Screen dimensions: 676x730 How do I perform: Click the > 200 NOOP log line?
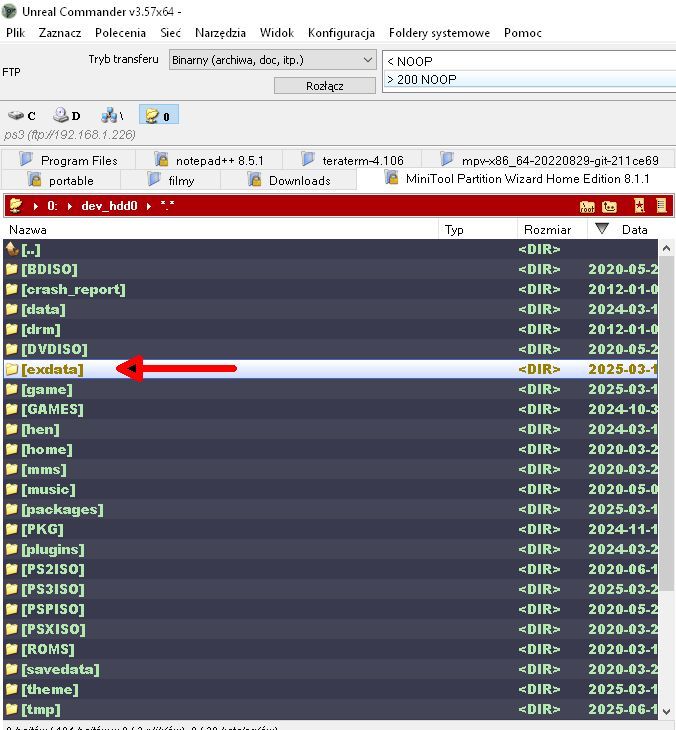pos(530,80)
